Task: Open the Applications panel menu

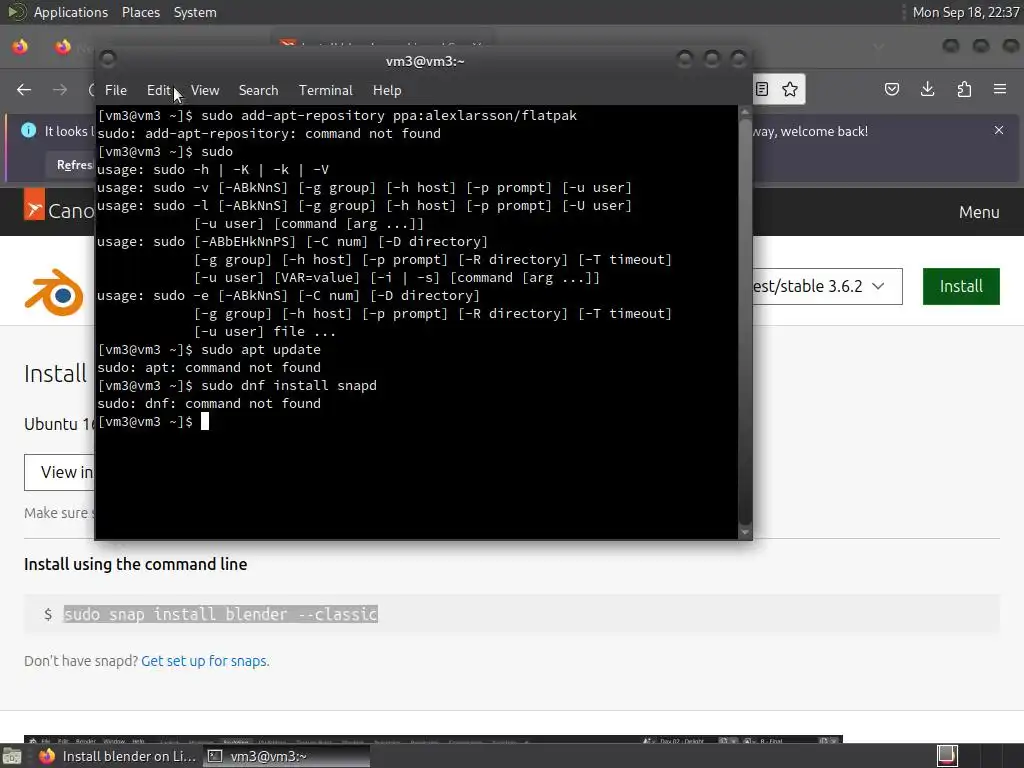Action: [71, 12]
